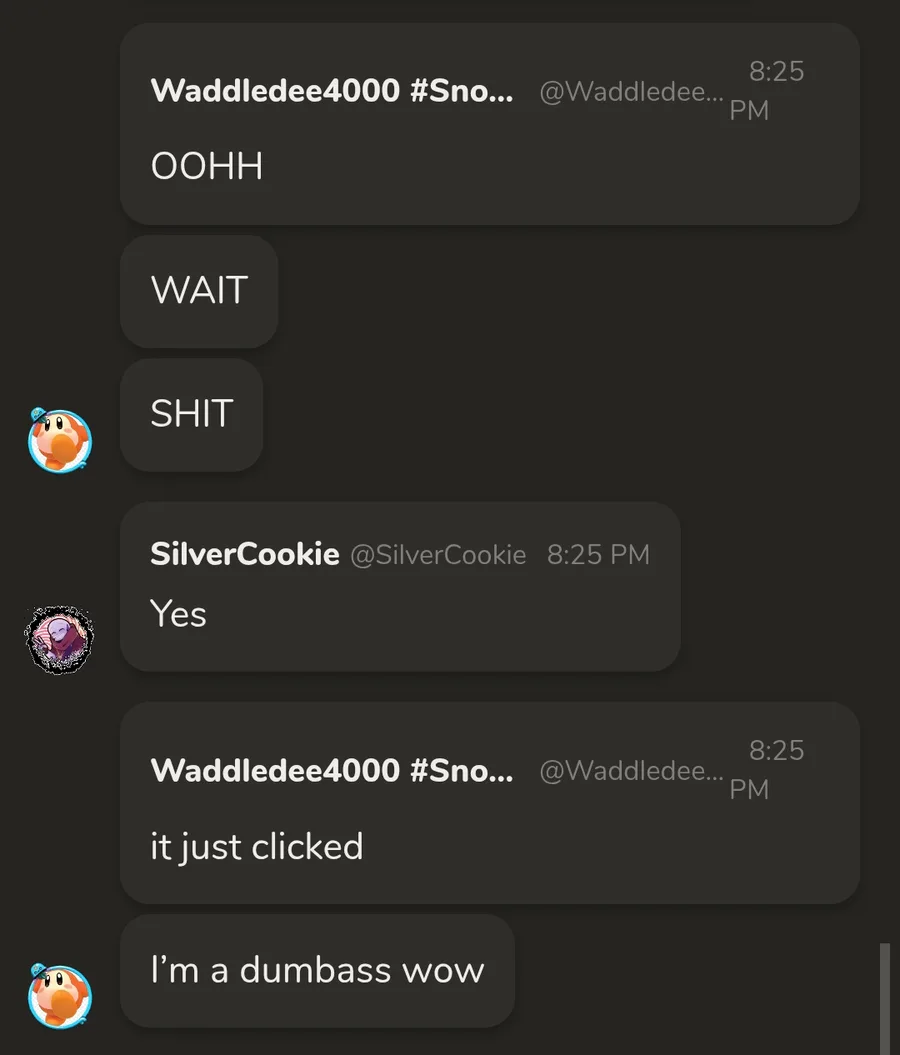Image resolution: width=900 pixels, height=1055 pixels.
Task: Select the Yes reply message
Action: pos(178,613)
